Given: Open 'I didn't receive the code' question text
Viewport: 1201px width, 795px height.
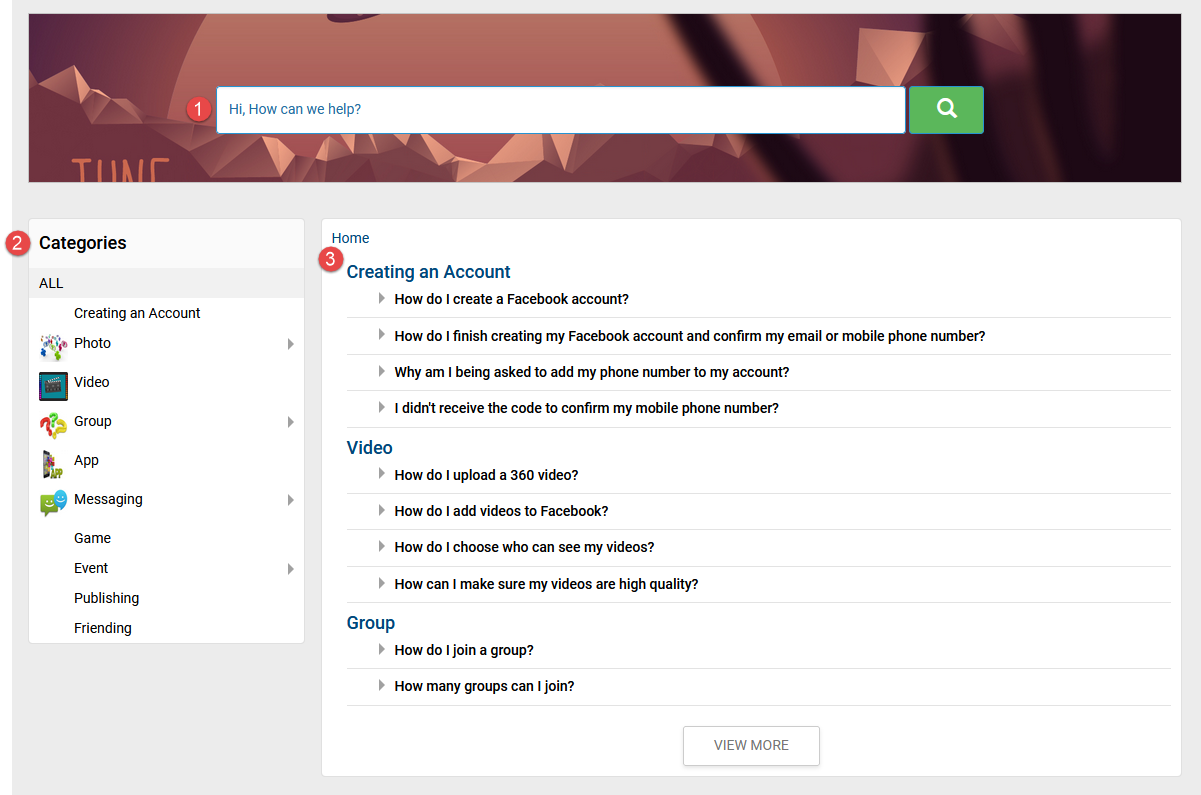Looking at the screenshot, I should pos(587,408).
